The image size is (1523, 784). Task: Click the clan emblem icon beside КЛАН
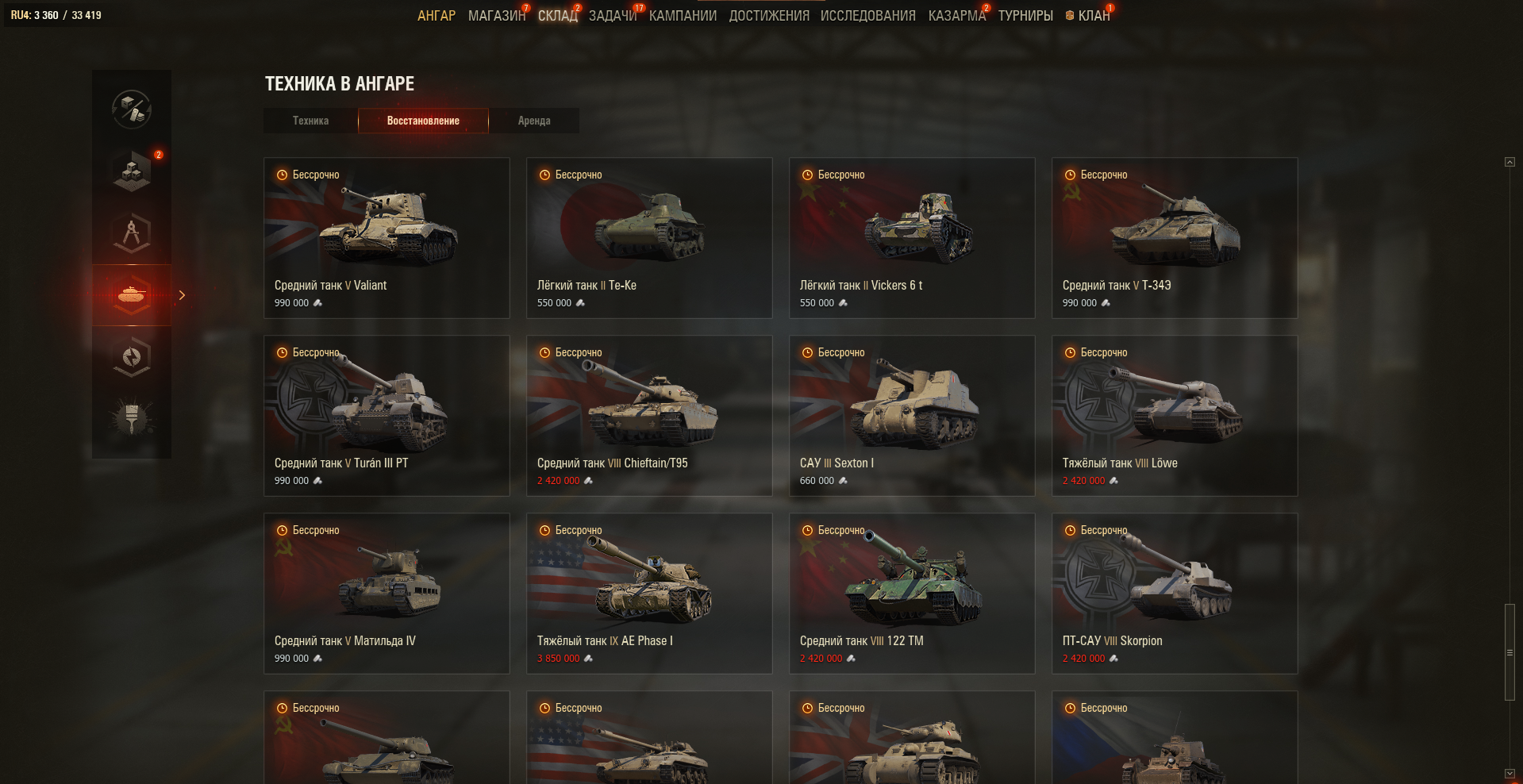click(1070, 16)
